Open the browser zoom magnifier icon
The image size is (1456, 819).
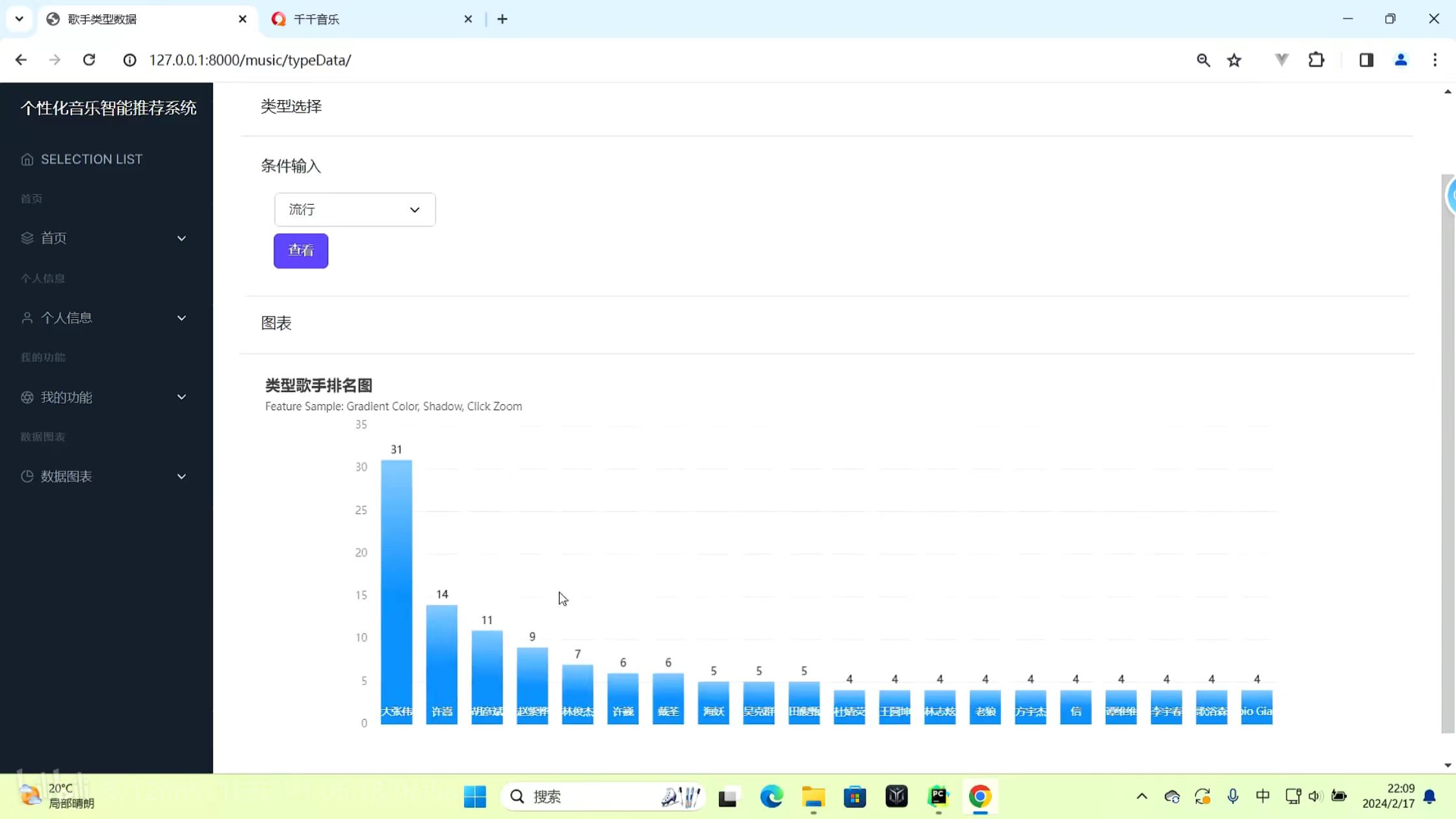click(x=1203, y=60)
